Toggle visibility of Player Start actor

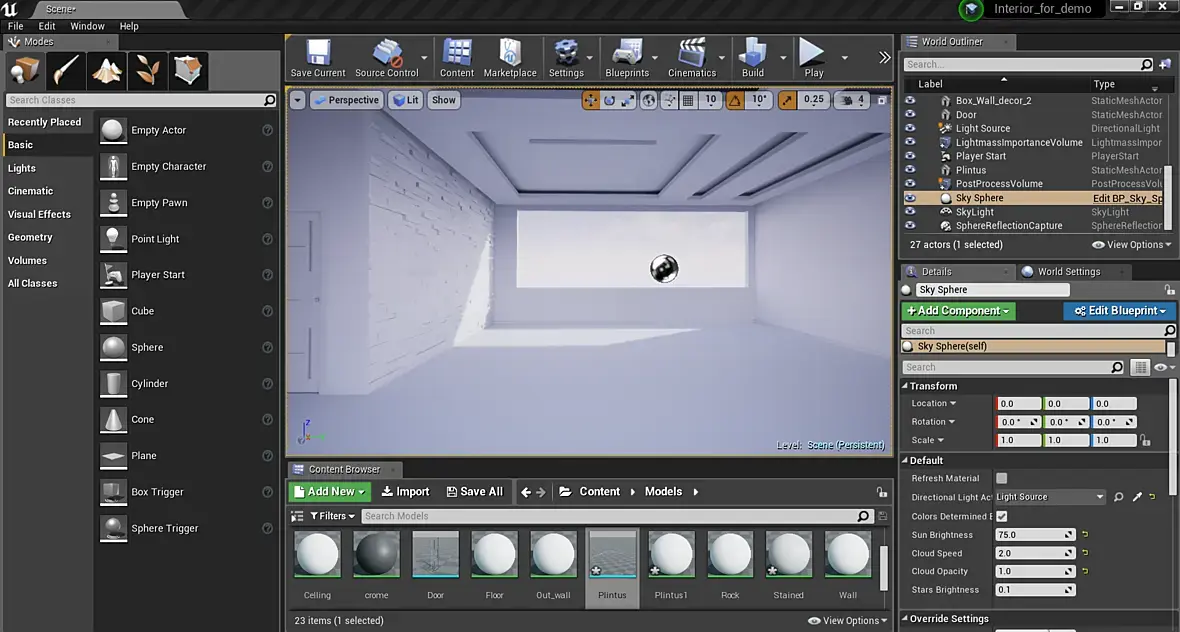910,156
